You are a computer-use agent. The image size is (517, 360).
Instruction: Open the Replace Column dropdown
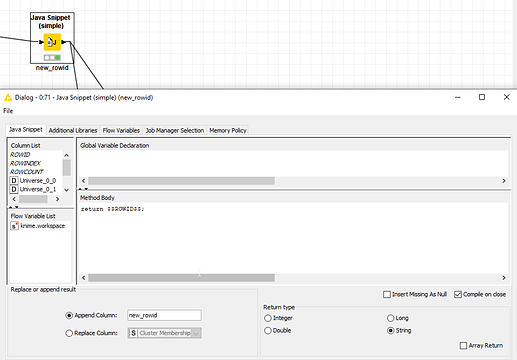[x=165, y=333]
